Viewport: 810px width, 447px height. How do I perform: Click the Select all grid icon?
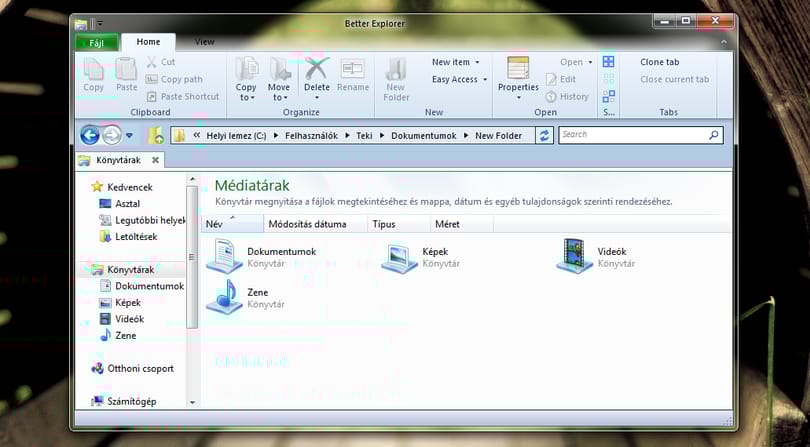point(609,62)
